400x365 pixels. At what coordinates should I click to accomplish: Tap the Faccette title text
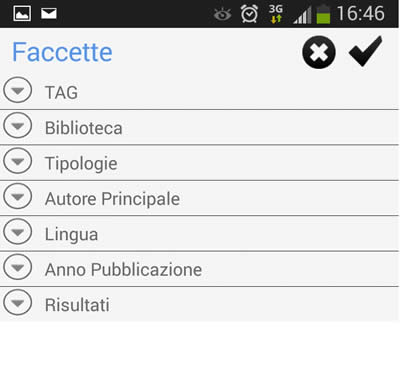[x=62, y=52]
